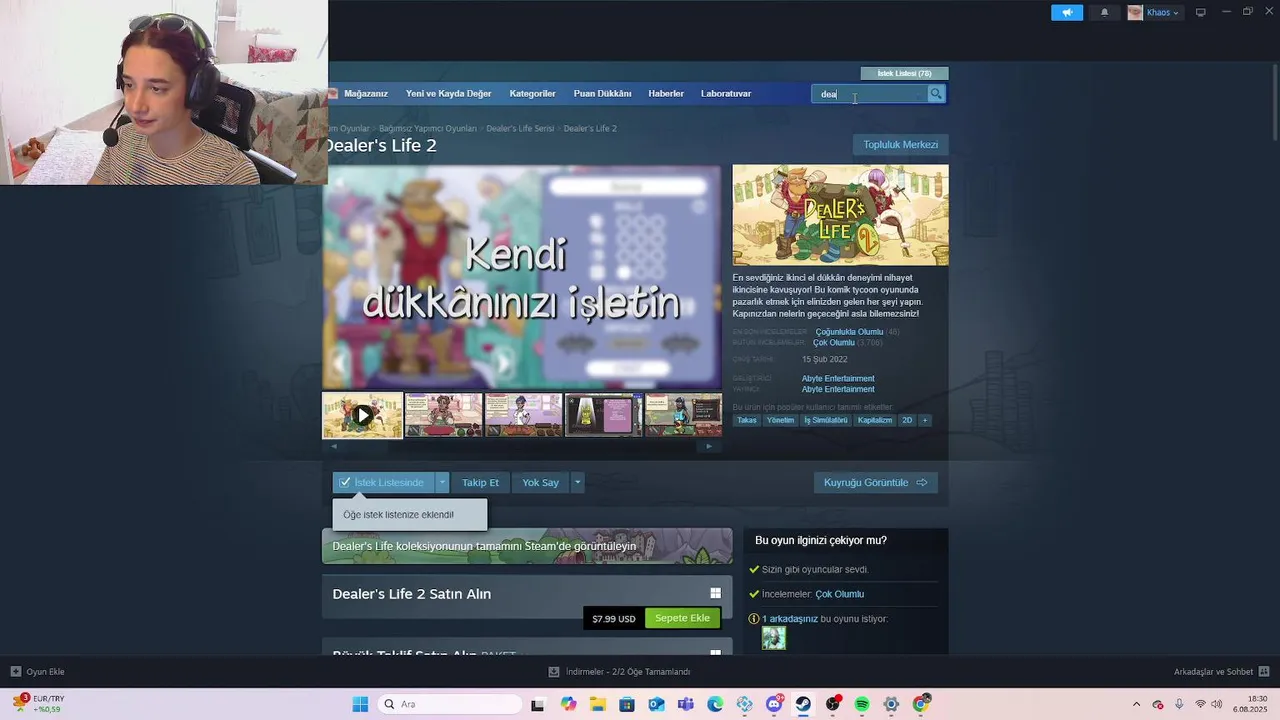Open İstek Listesi (78) wishlist button
1280x720 pixels.
pos(904,73)
